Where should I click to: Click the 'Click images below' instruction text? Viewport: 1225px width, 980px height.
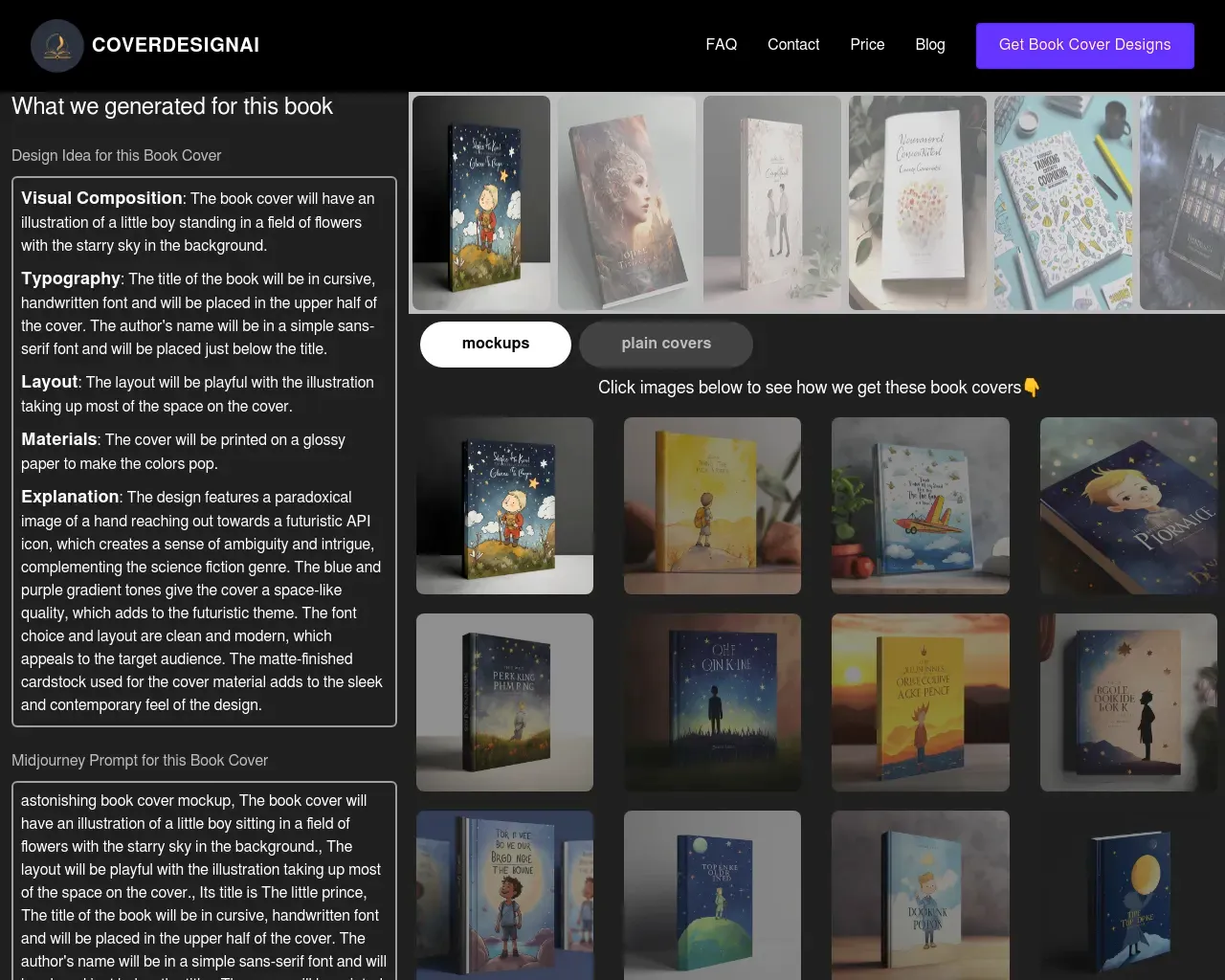point(819,388)
